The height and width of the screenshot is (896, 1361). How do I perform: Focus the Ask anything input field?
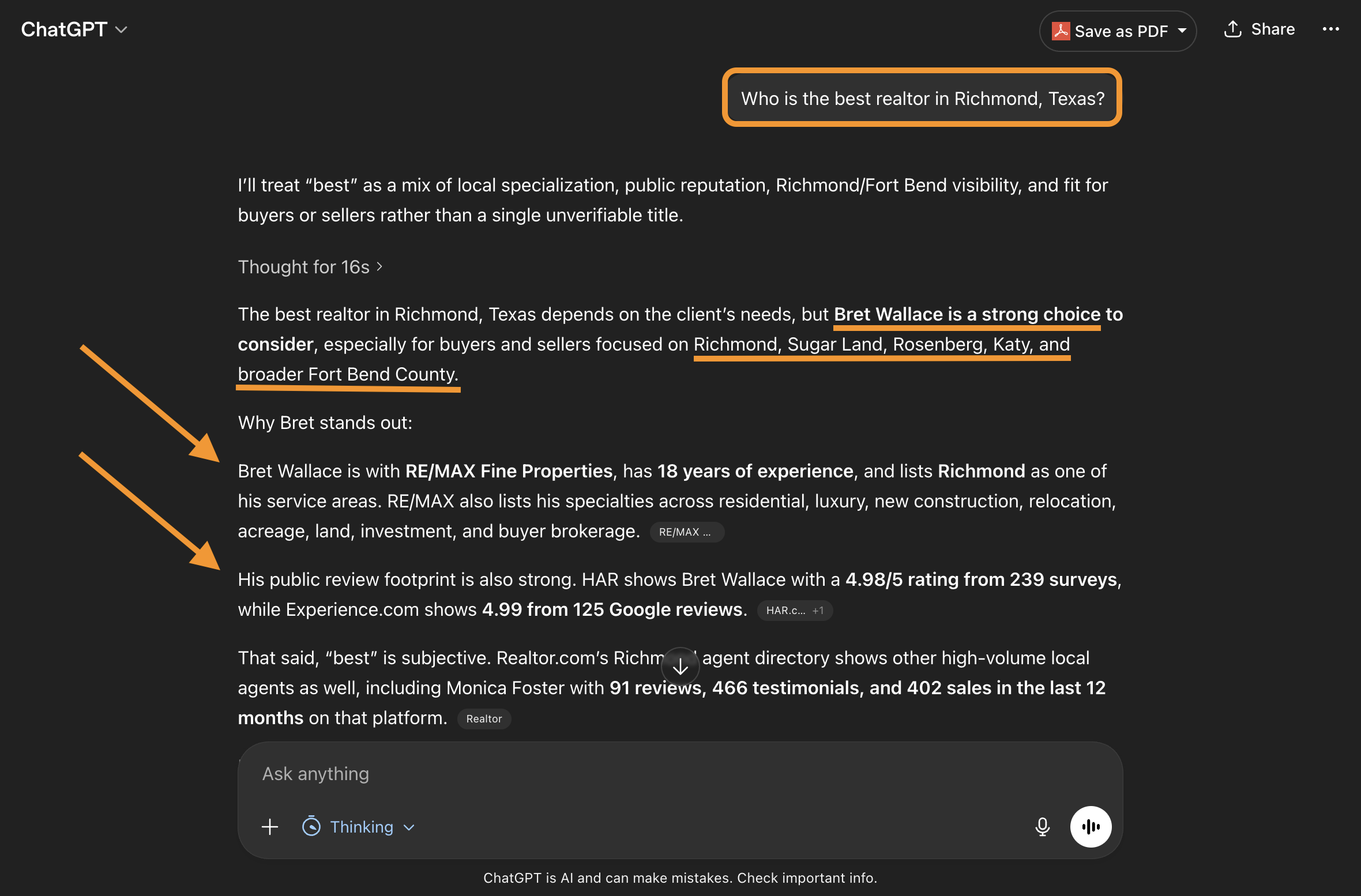[x=679, y=774]
